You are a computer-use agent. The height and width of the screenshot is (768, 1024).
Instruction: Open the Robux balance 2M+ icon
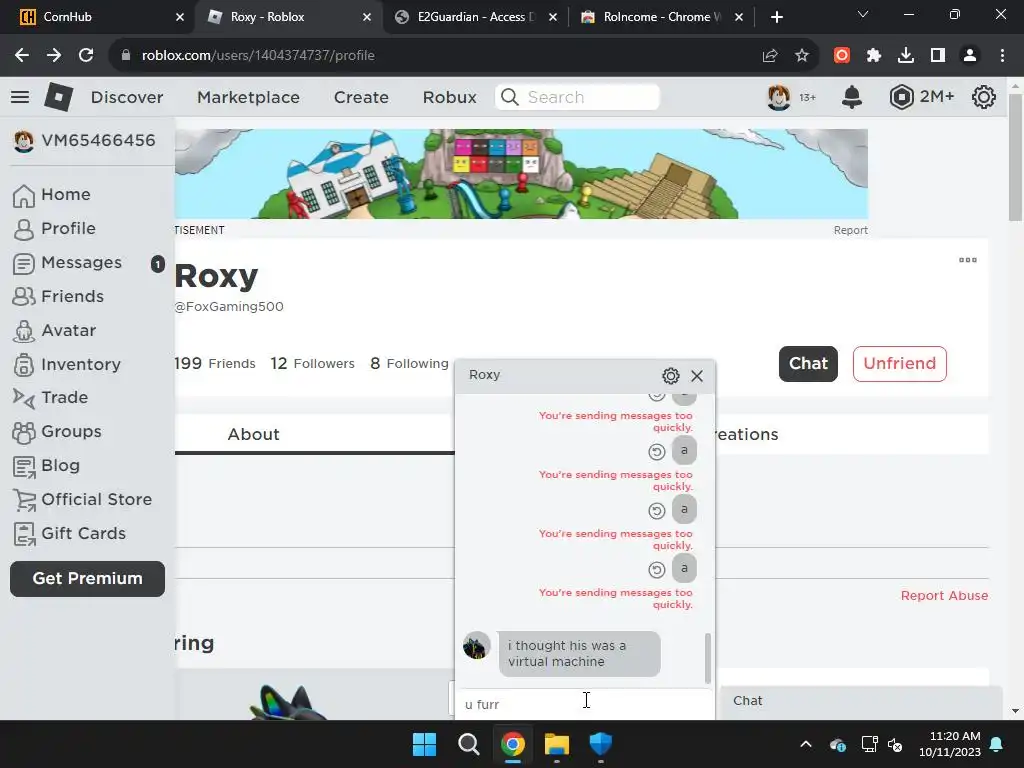(x=901, y=97)
